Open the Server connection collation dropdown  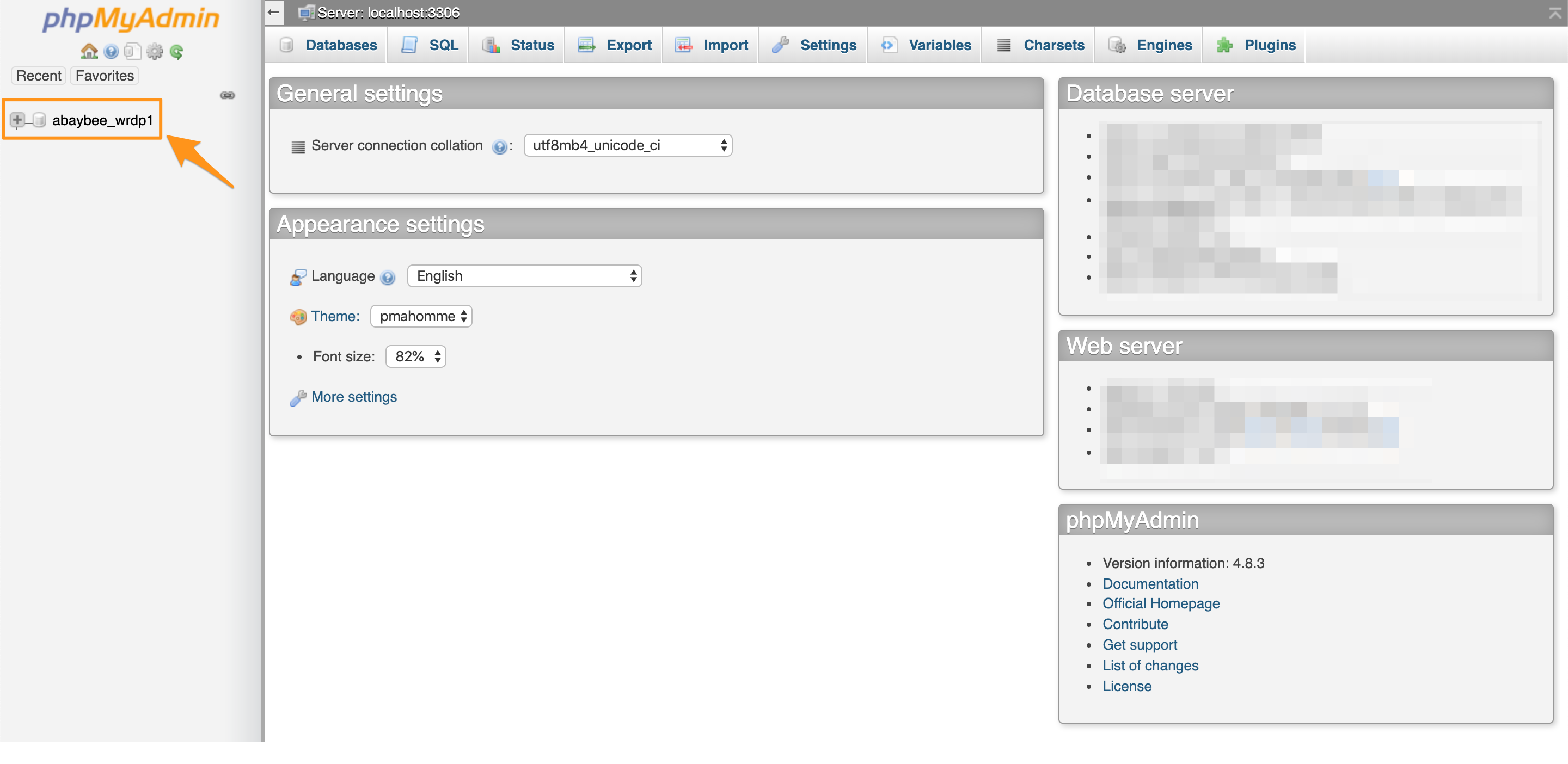point(627,145)
